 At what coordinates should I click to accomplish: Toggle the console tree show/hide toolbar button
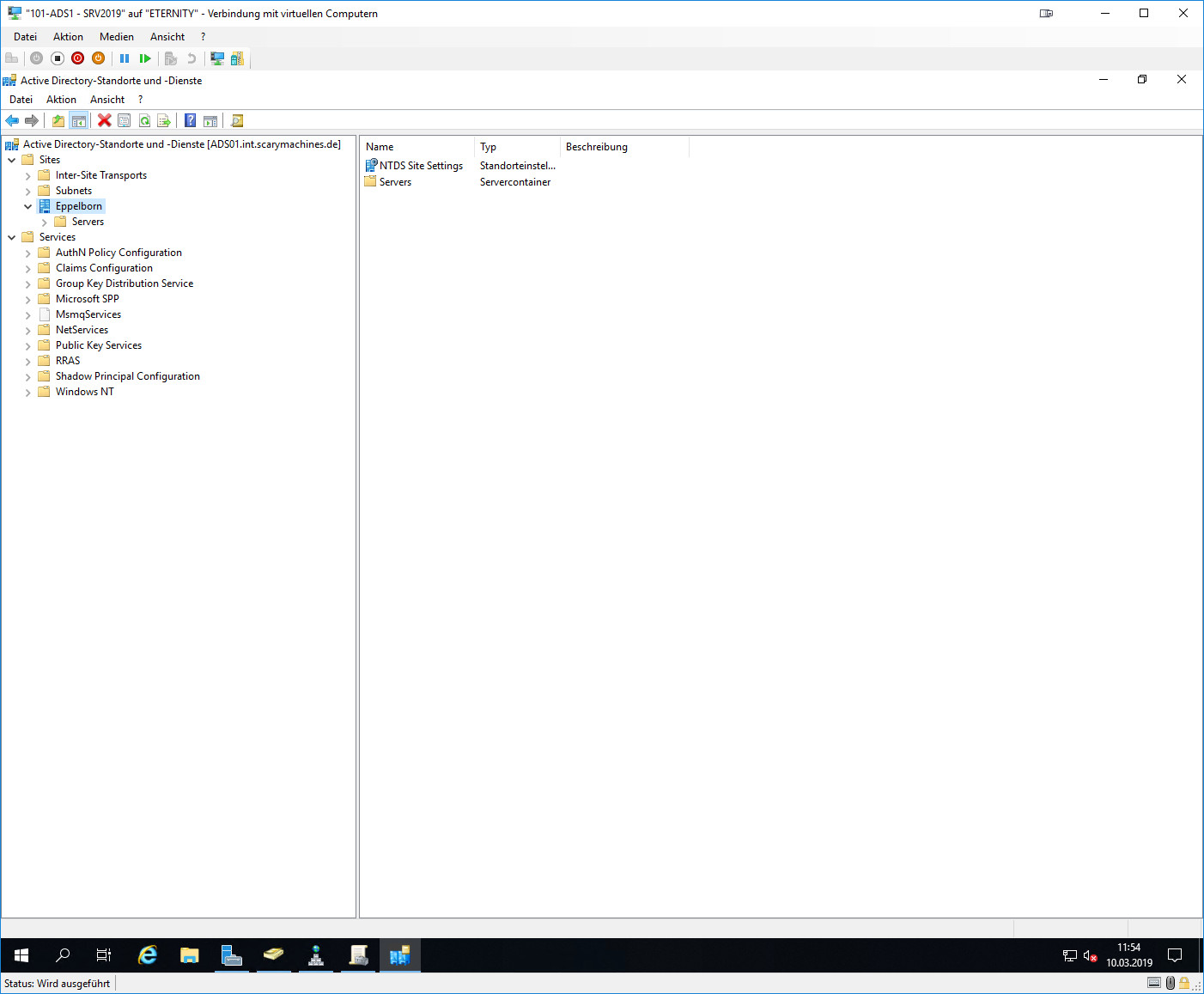78,120
